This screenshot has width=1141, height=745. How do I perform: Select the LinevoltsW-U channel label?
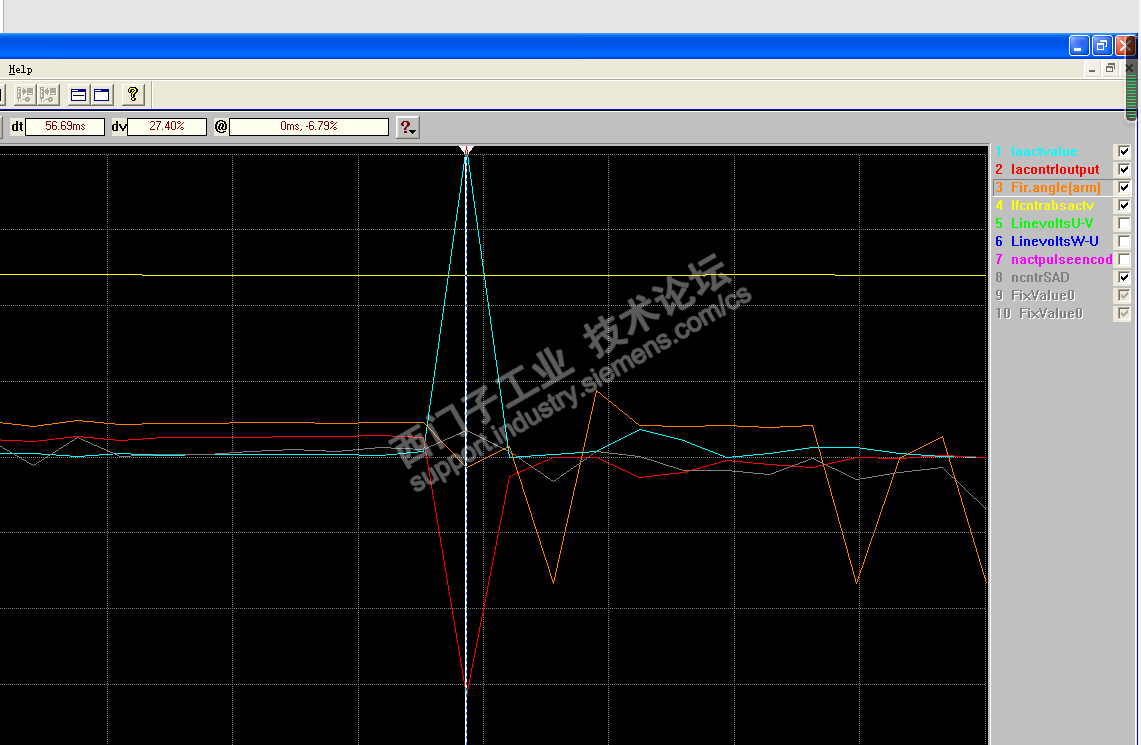point(1055,242)
